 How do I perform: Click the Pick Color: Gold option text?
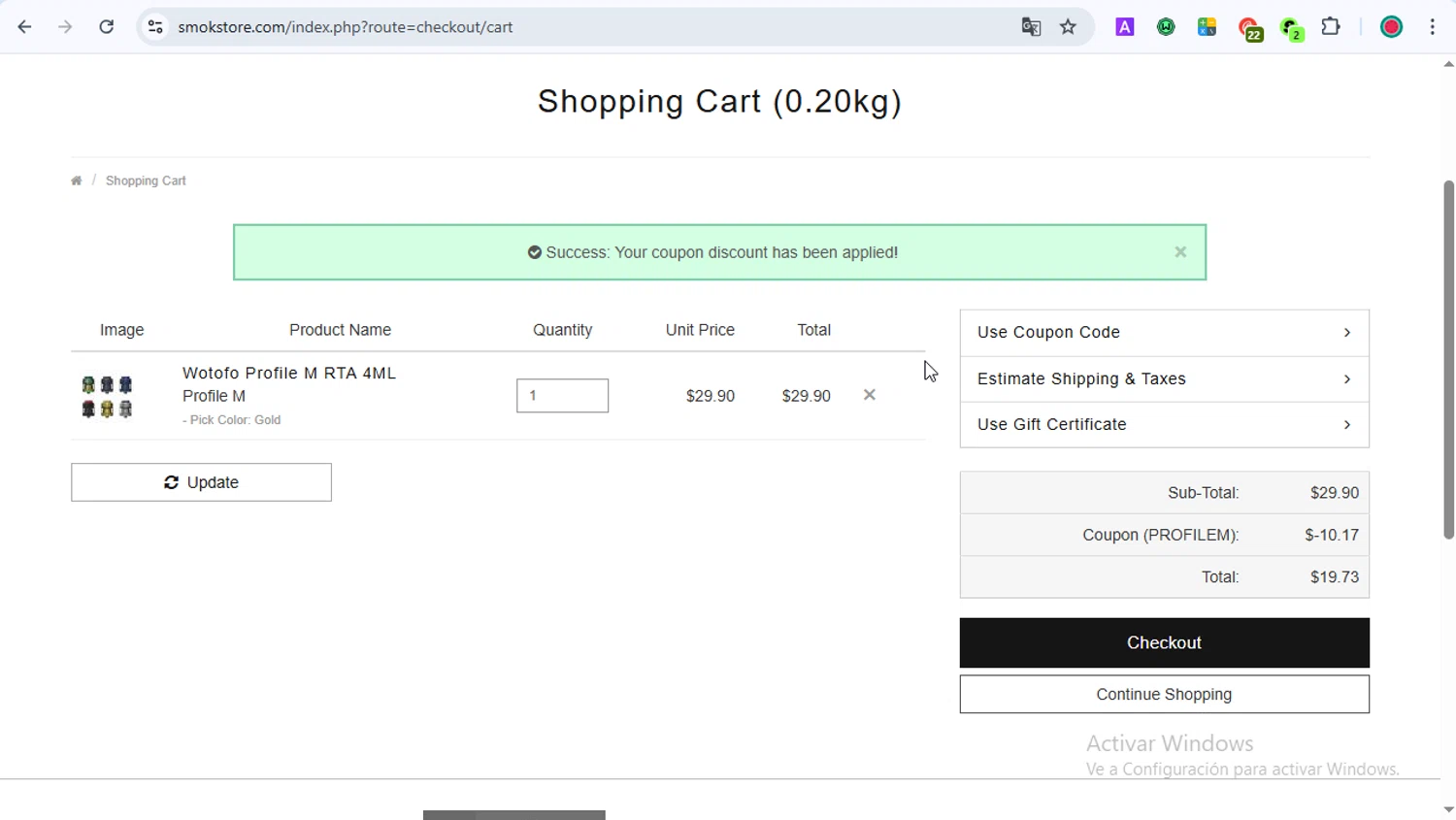point(232,420)
